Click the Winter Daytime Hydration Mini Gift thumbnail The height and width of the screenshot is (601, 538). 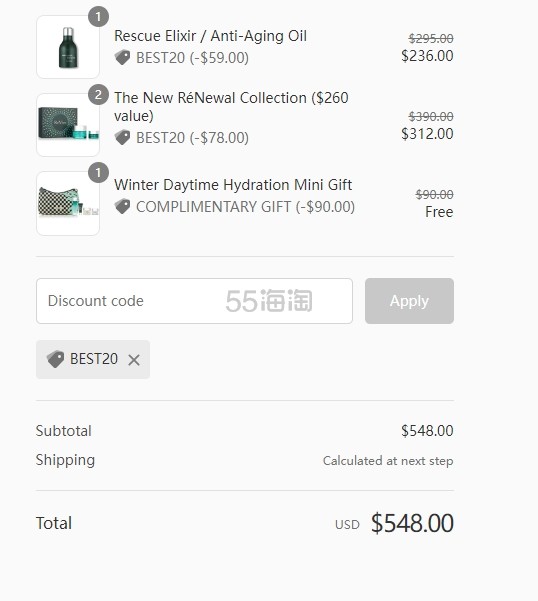point(68,203)
